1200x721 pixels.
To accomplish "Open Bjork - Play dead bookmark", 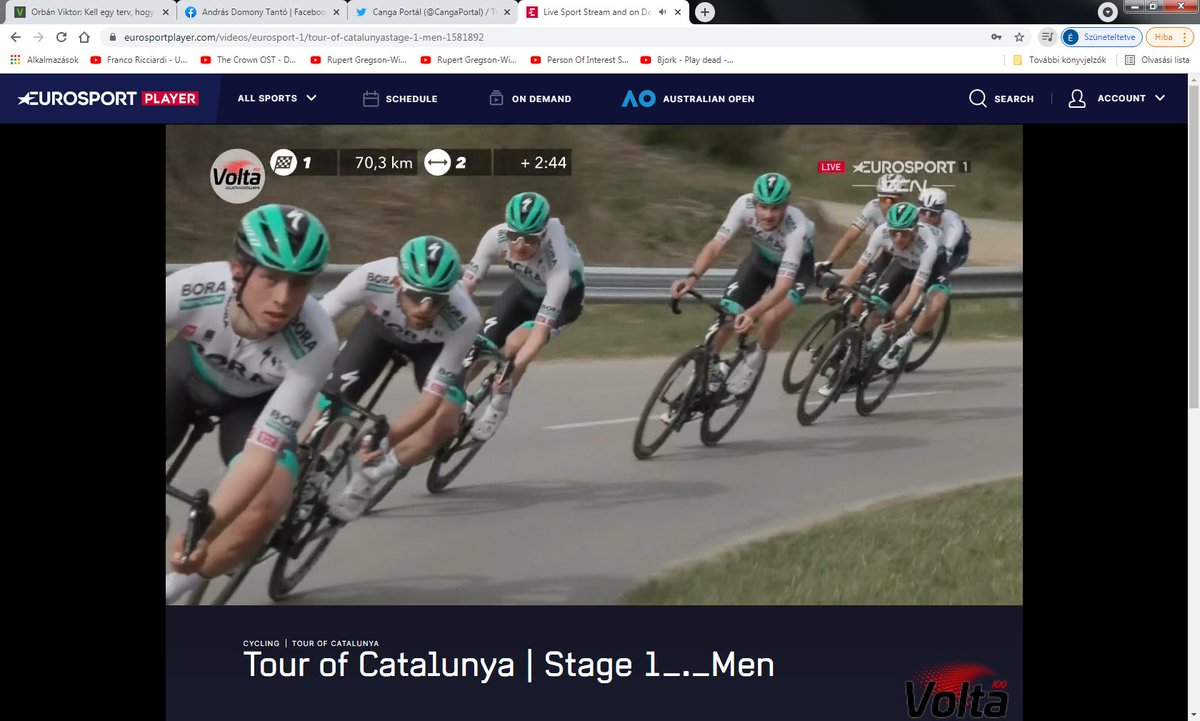I will click(689, 60).
